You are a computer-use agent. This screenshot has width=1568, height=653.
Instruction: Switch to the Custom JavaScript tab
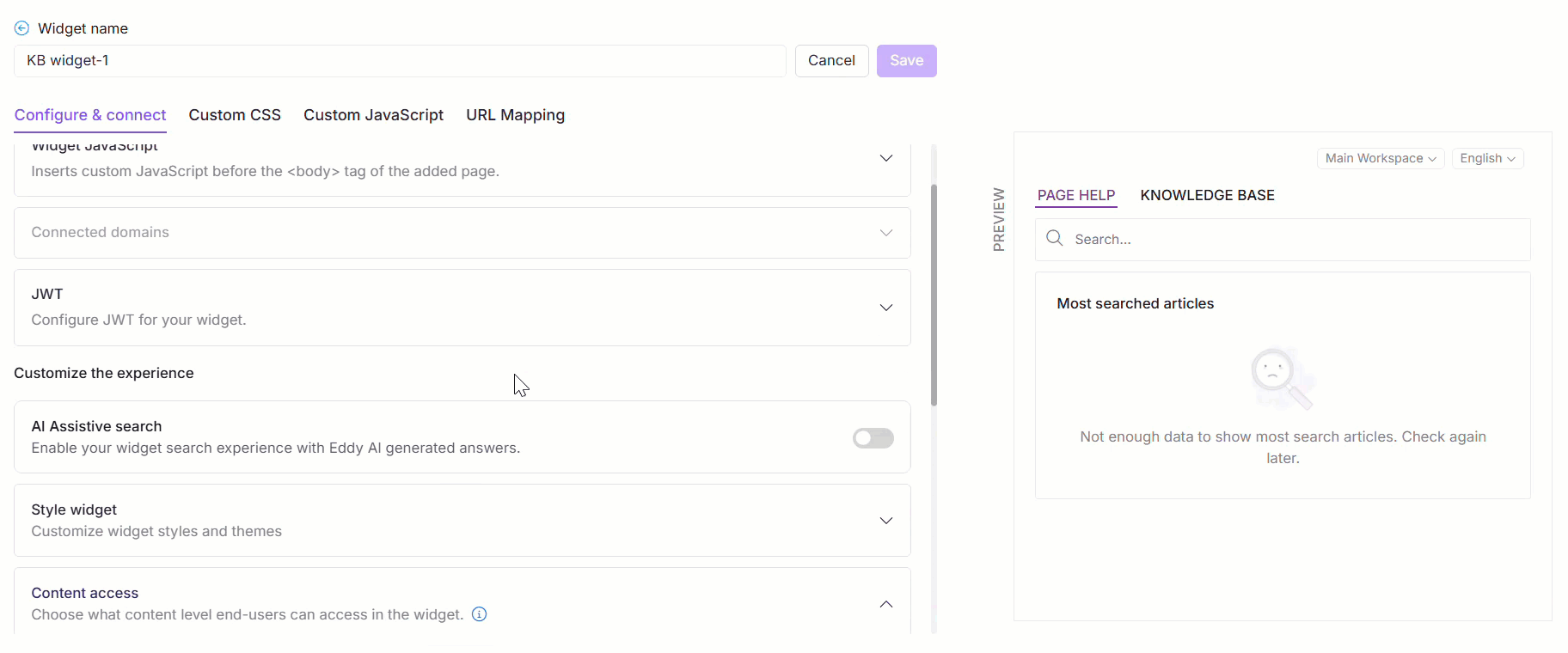pos(373,115)
